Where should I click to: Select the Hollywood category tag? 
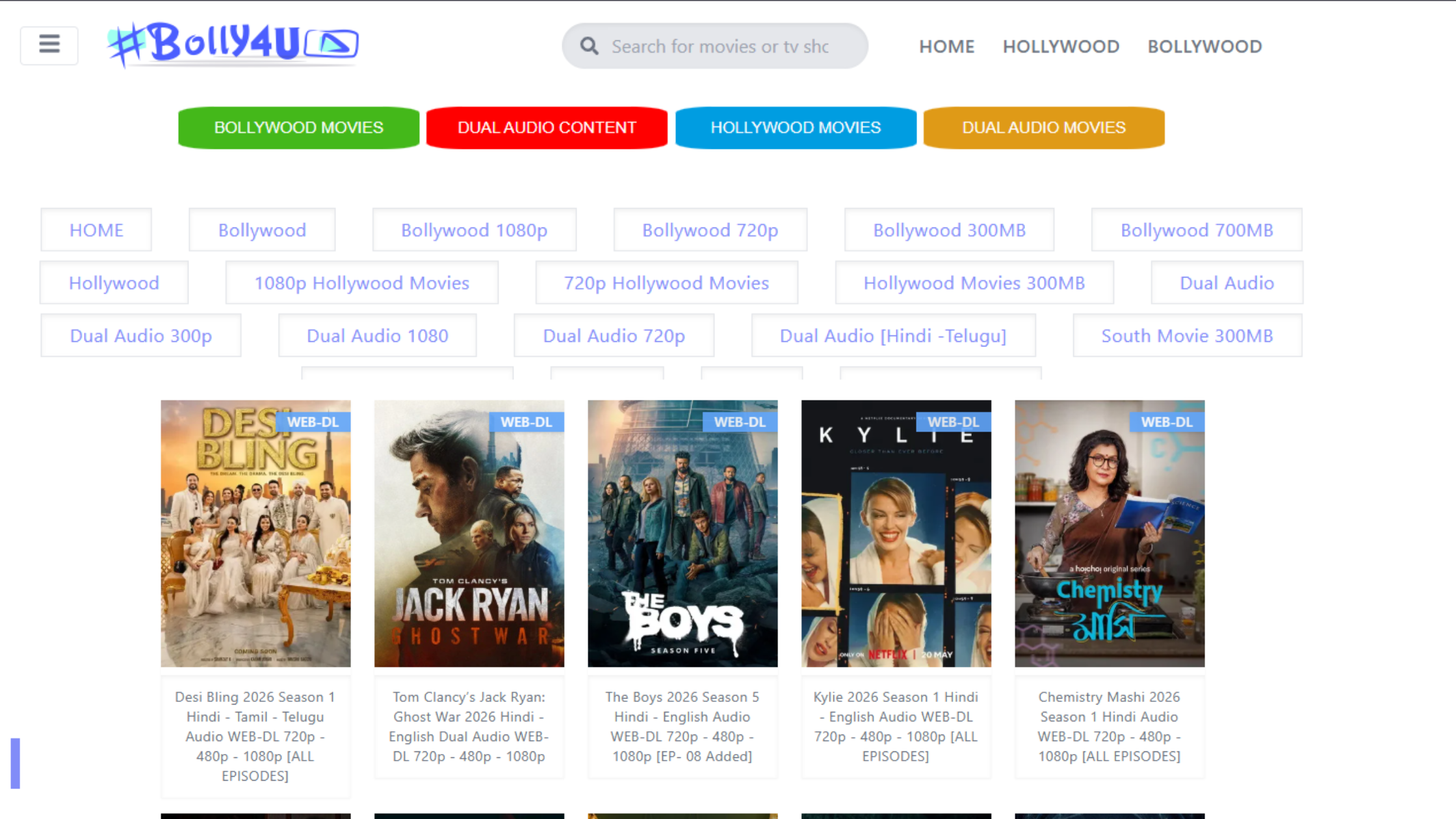114,283
